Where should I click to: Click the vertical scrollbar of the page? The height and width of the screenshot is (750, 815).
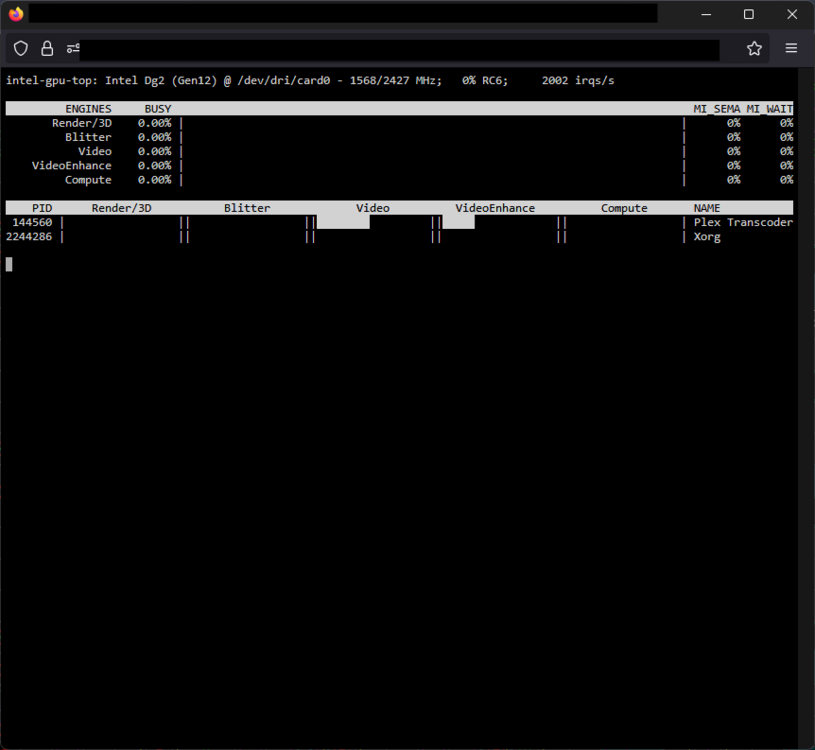click(x=806, y=408)
